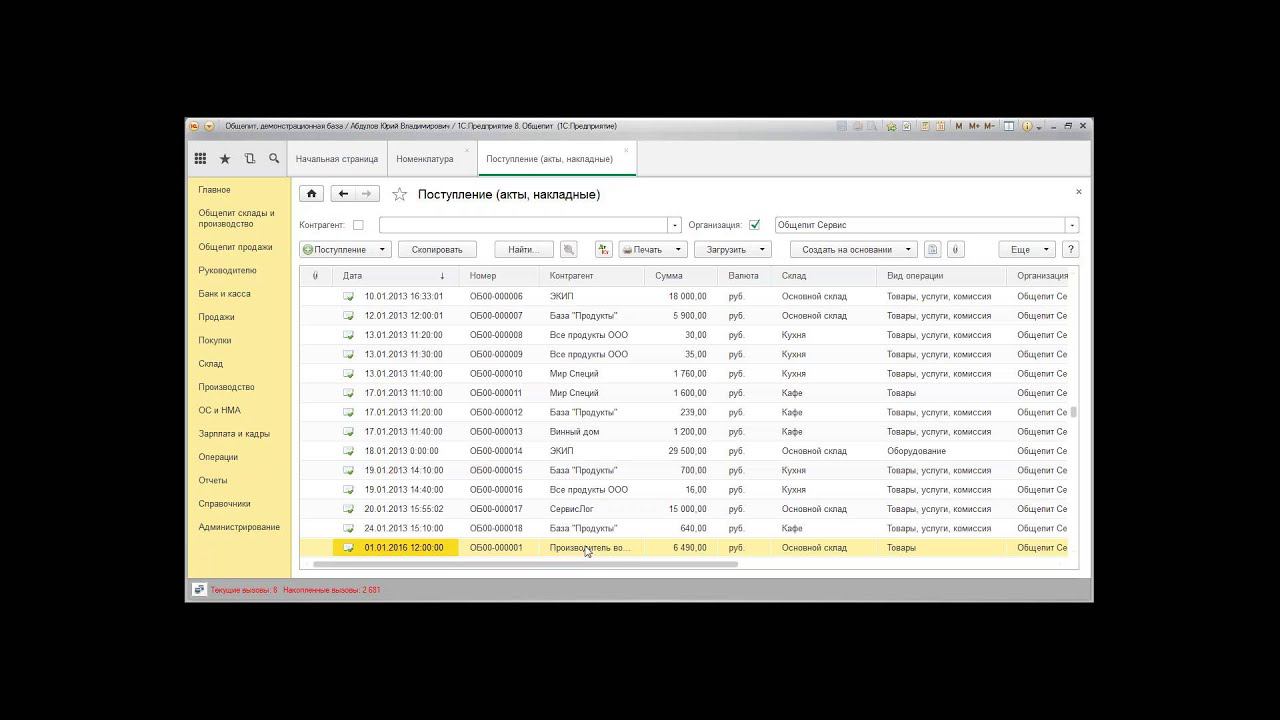Click the Скопировать button

[437, 250]
